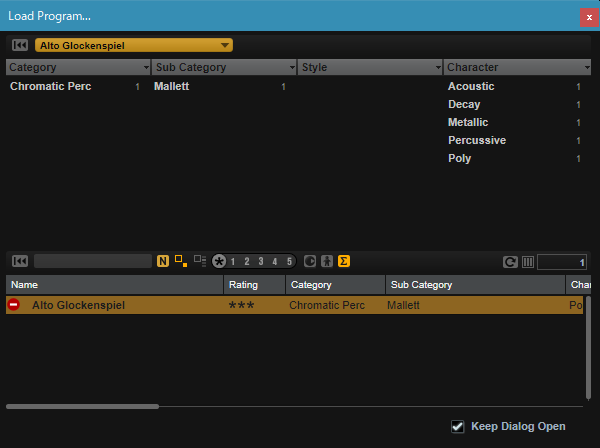The height and width of the screenshot is (448, 600).
Task: Close the Load Program dialog
Action: pos(589,17)
